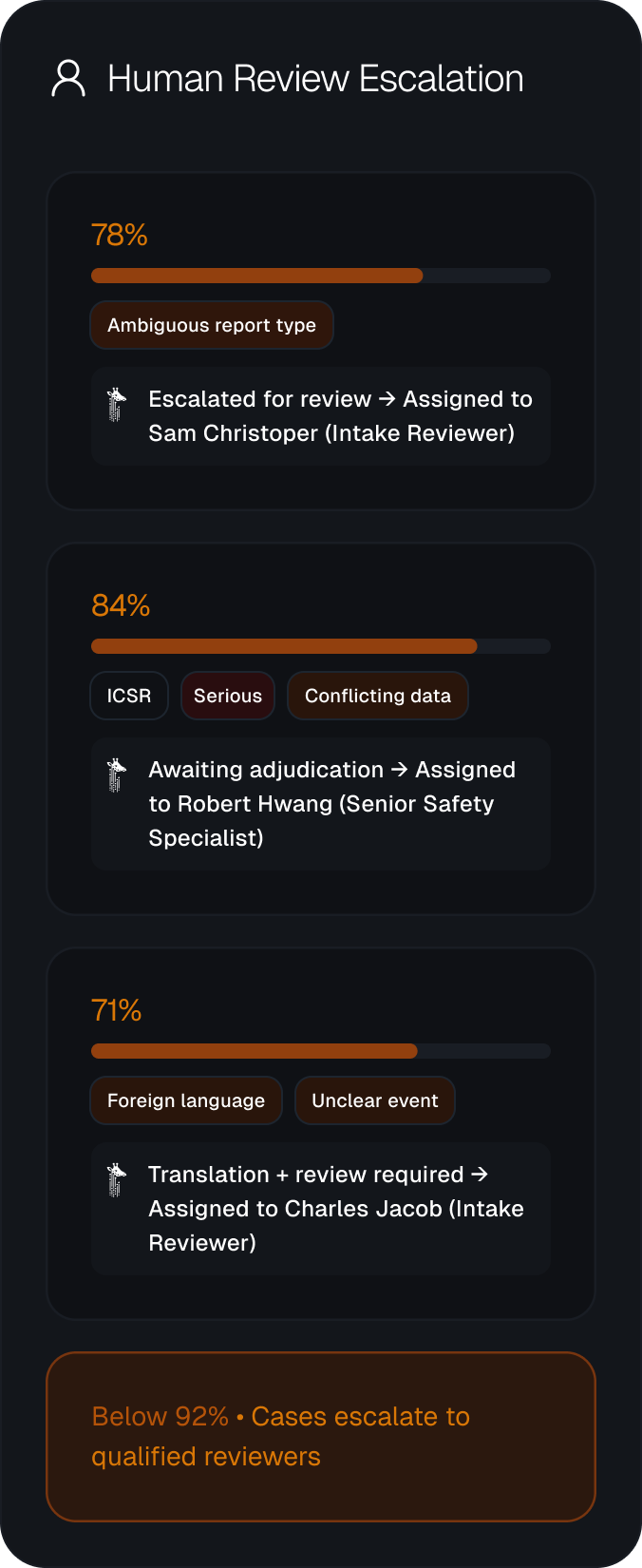Select the ICSR tag

tap(129, 696)
